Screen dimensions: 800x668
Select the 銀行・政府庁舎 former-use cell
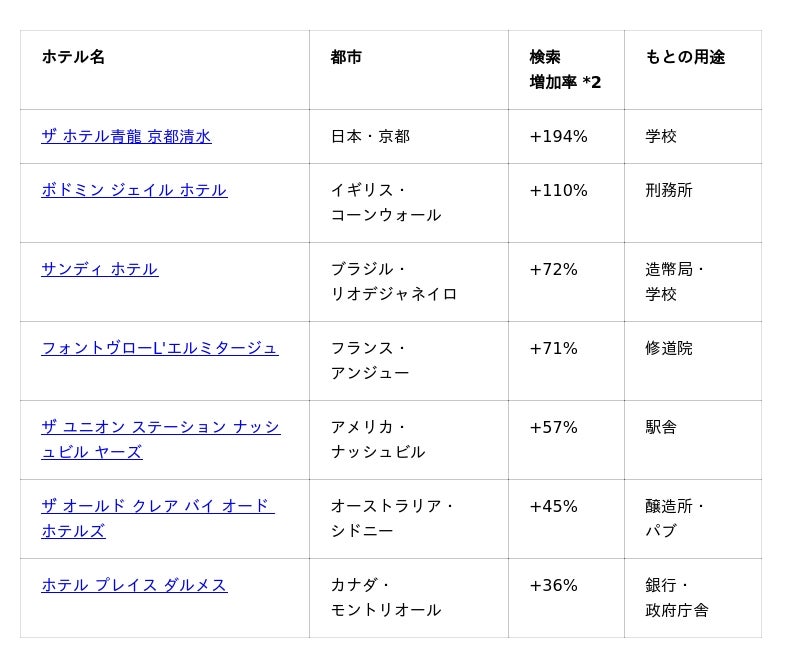[x=676, y=597]
